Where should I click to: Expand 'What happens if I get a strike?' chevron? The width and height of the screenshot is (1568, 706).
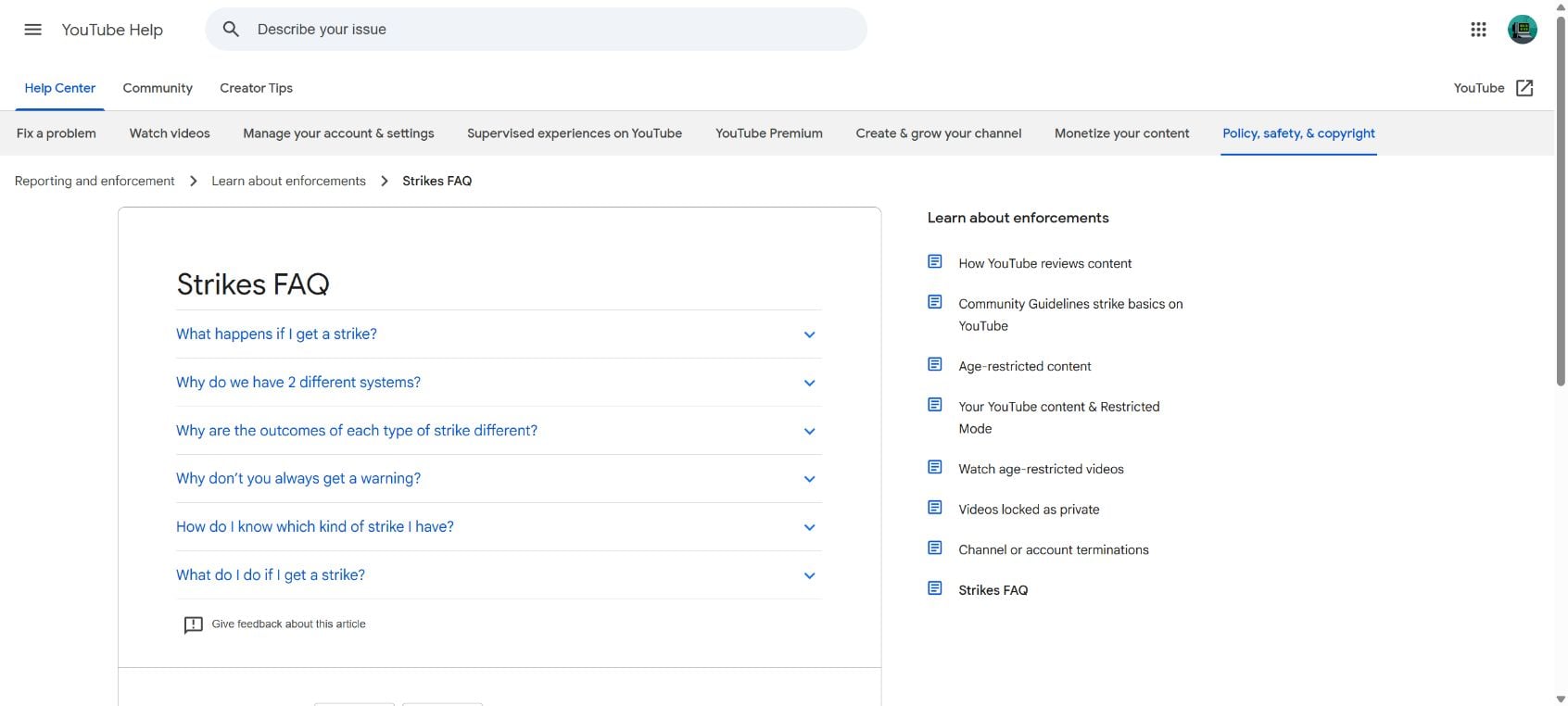(x=809, y=334)
